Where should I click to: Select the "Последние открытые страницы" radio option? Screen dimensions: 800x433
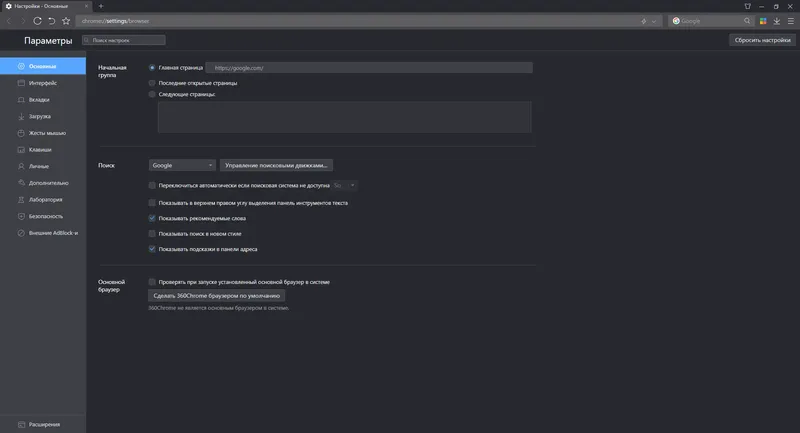click(x=152, y=82)
